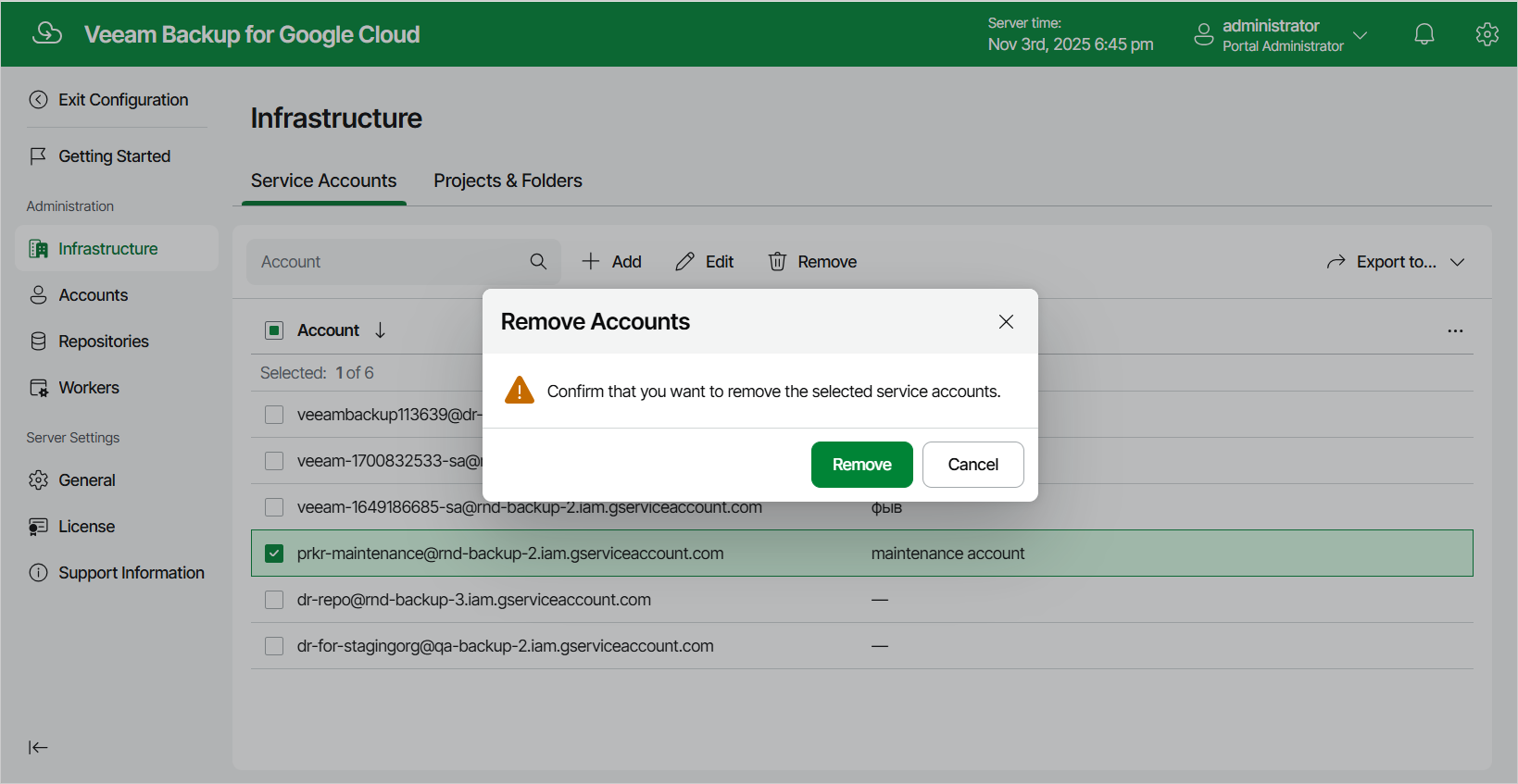This screenshot has width=1518, height=784.
Task: Sort by Account using the down arrow
Action: click(x=380, y=330)
